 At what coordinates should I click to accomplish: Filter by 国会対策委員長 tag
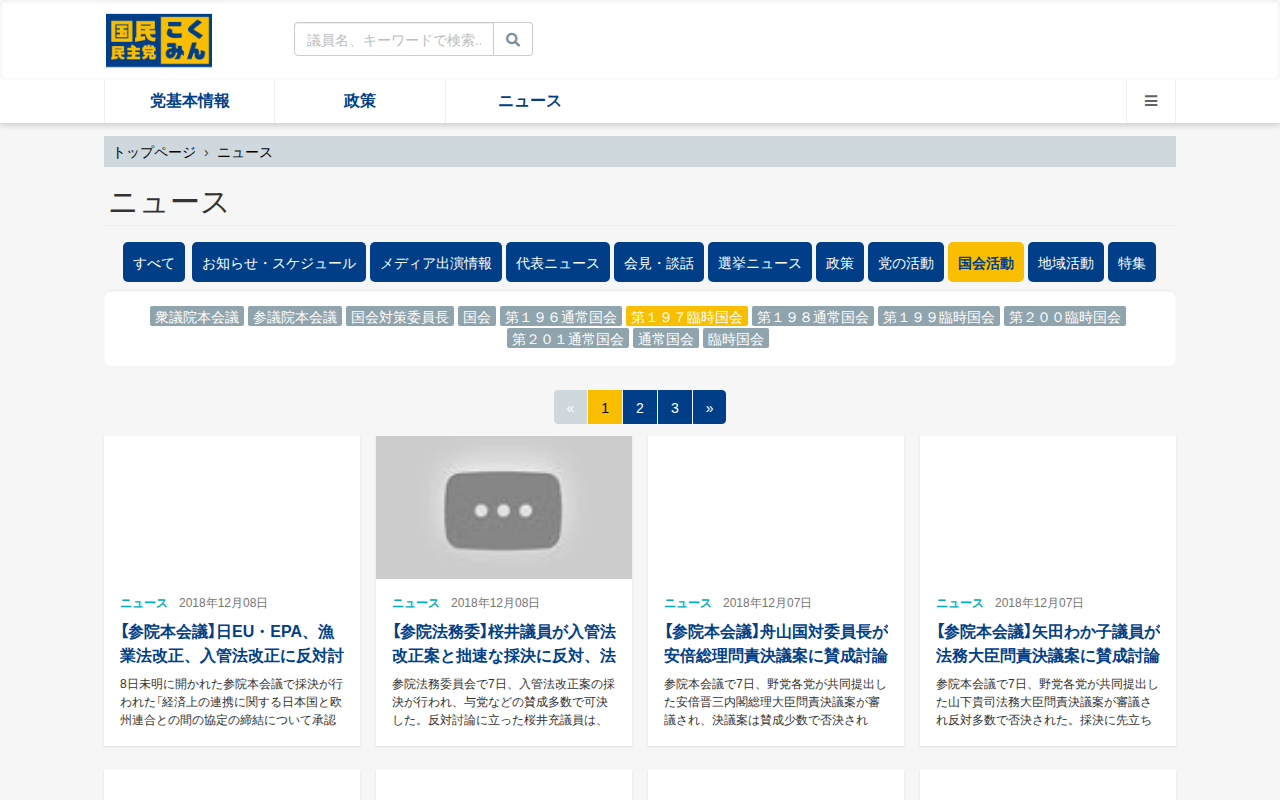click(400, 316)
